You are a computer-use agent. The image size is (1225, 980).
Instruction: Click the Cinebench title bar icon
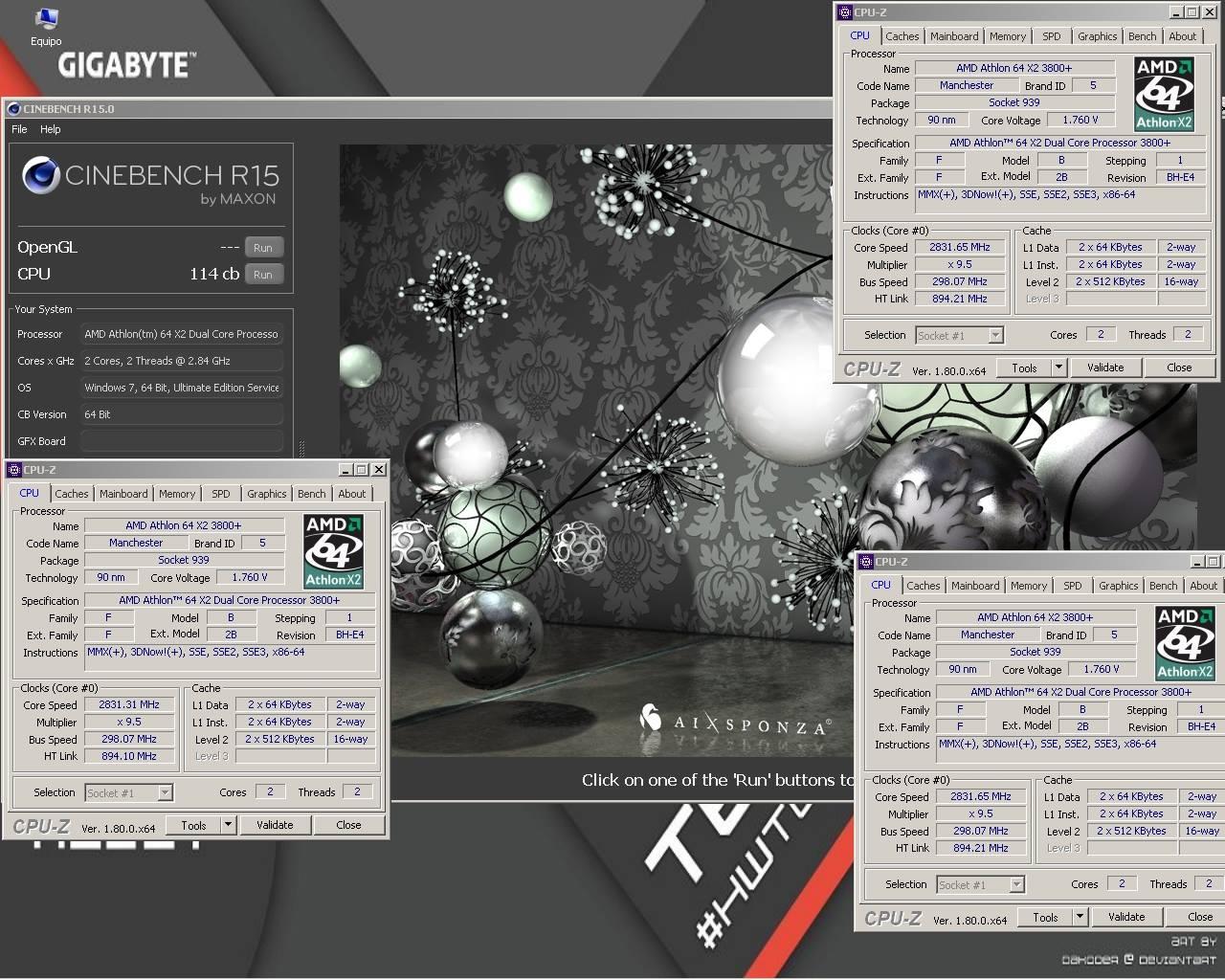click(x=13, y=109)
